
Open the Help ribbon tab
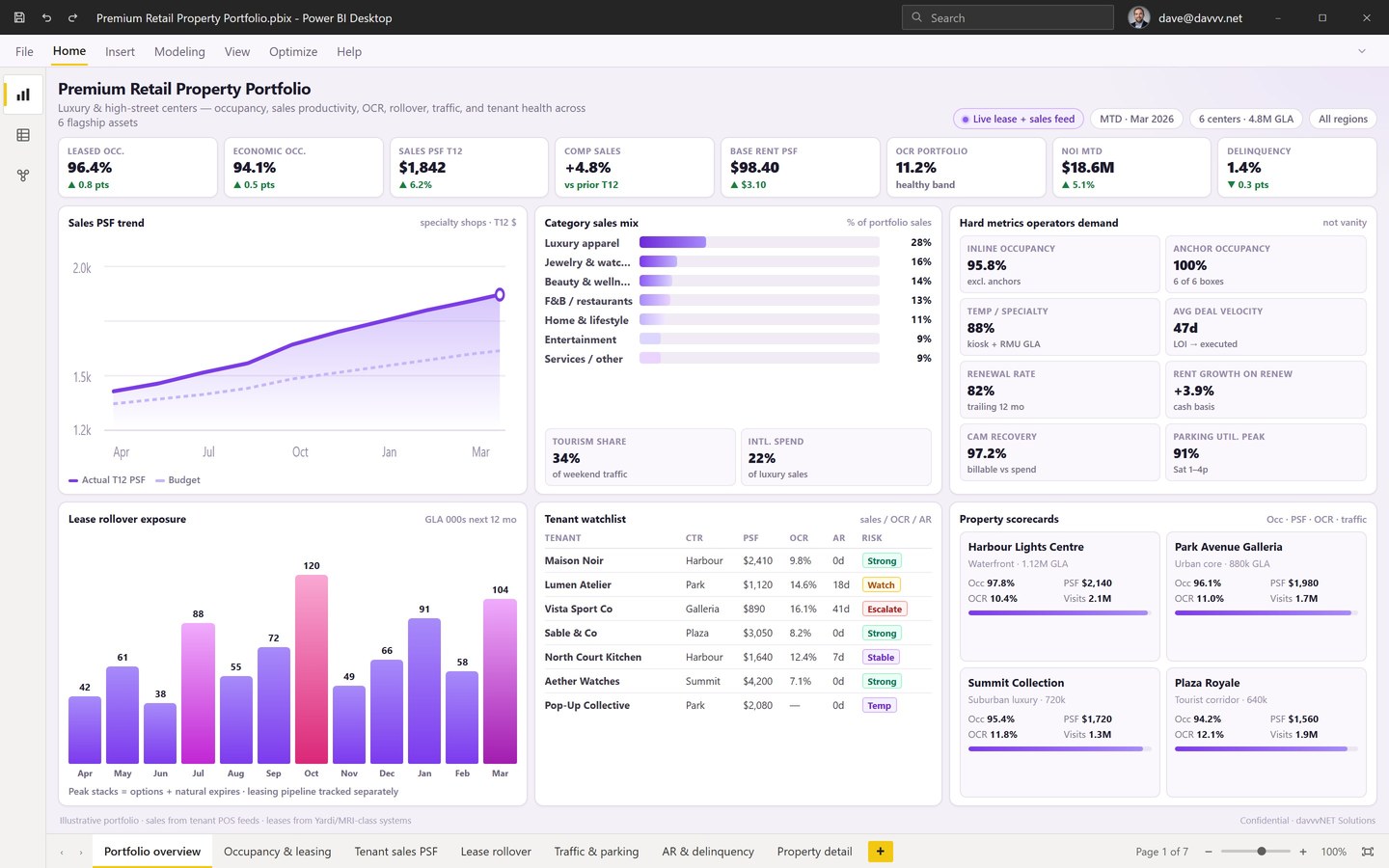coord(349,52)
